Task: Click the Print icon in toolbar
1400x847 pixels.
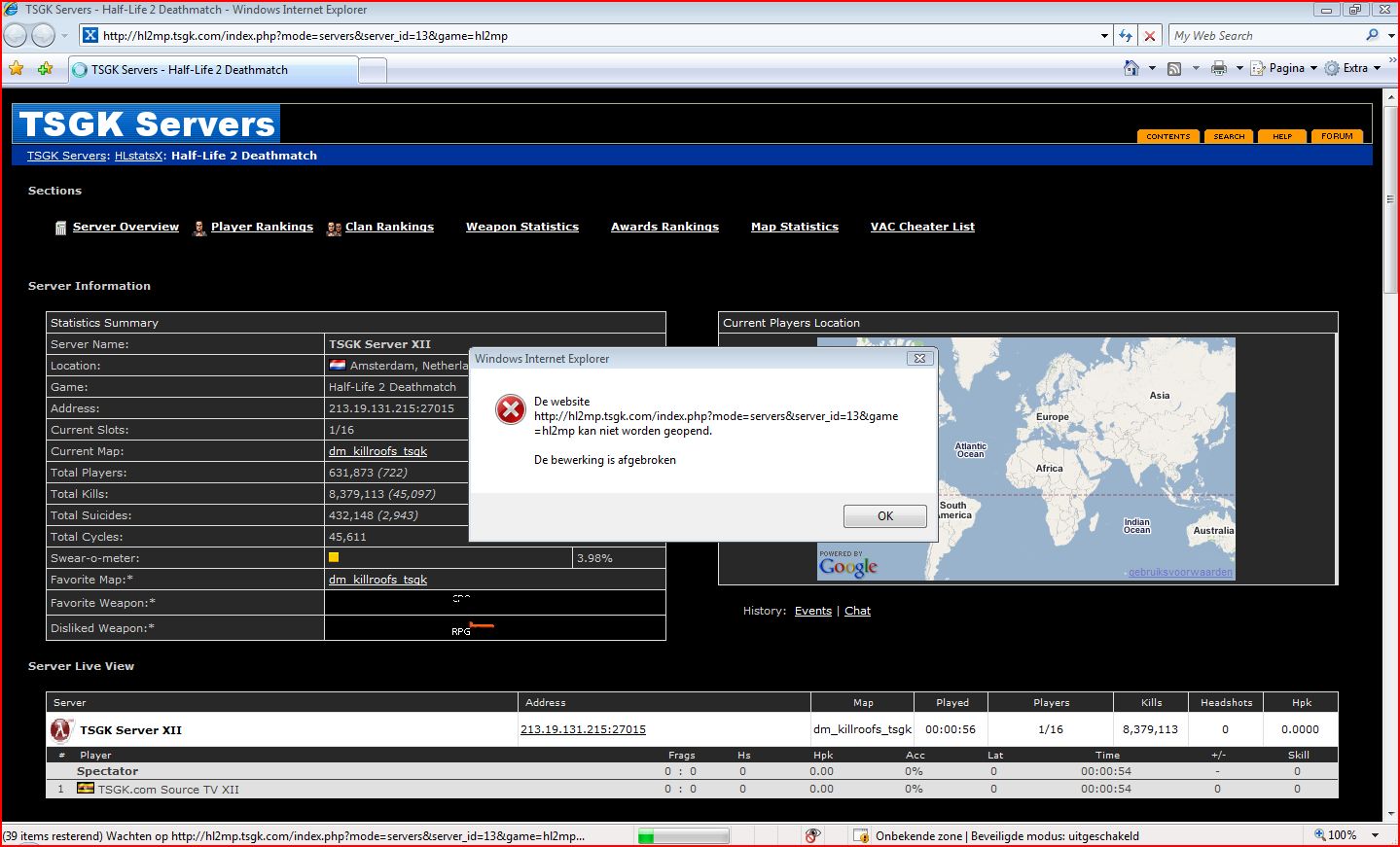Action: pos(1218,68)
